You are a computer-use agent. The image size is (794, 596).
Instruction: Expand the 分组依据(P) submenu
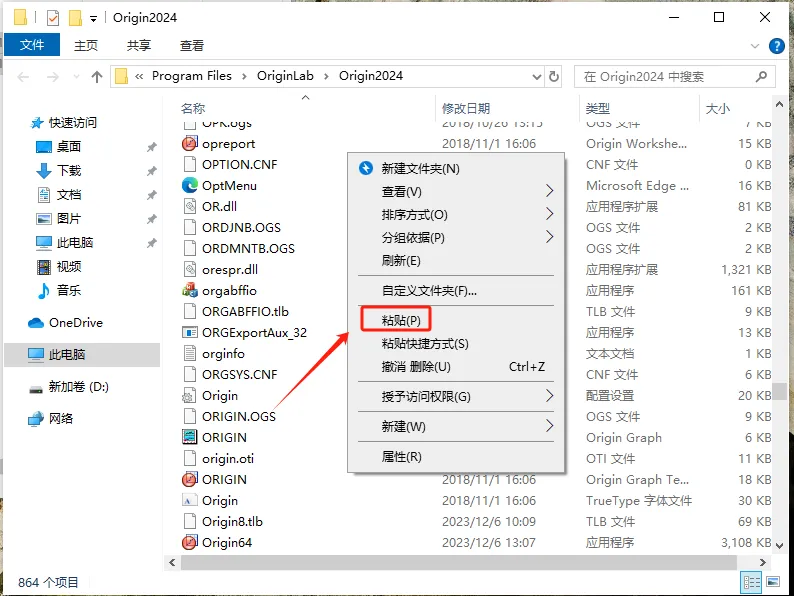click(456, 237)
